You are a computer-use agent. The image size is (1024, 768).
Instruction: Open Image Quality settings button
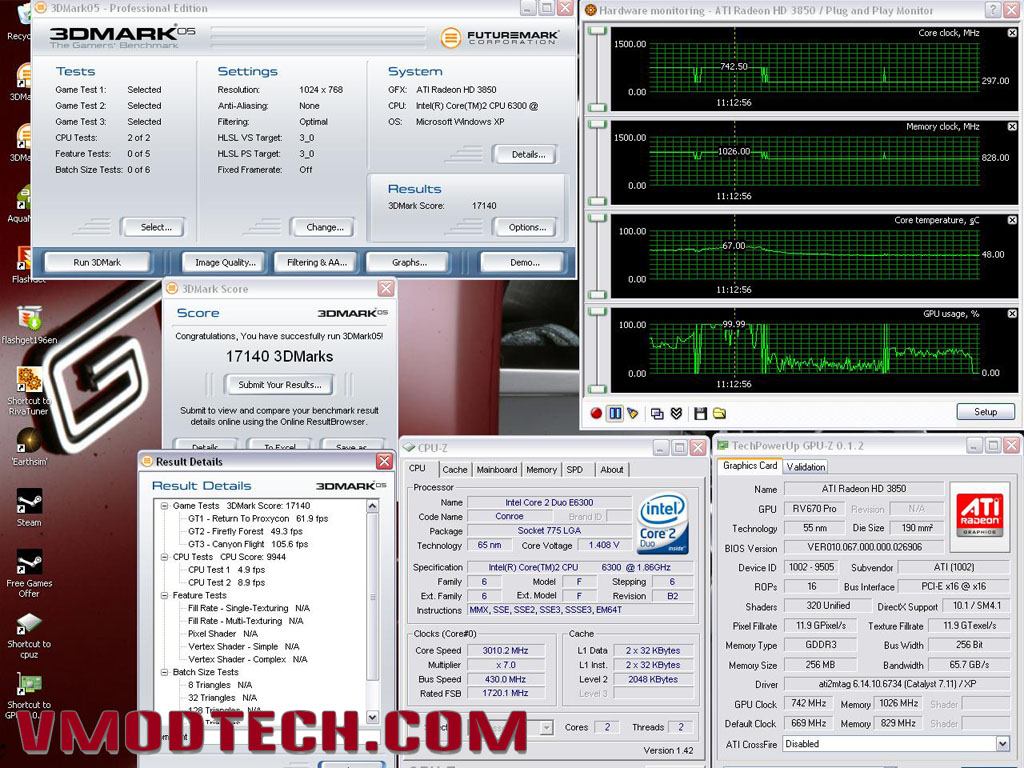pyautogui.click(x=225, y=262)
